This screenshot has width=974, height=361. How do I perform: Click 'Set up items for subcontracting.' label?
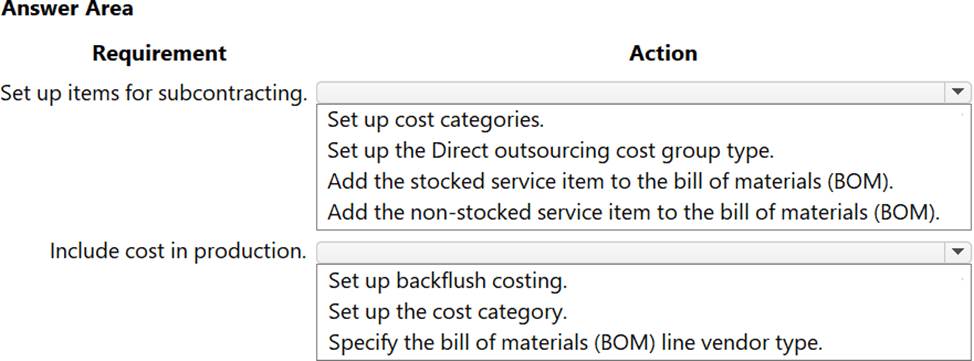point(154,93)
